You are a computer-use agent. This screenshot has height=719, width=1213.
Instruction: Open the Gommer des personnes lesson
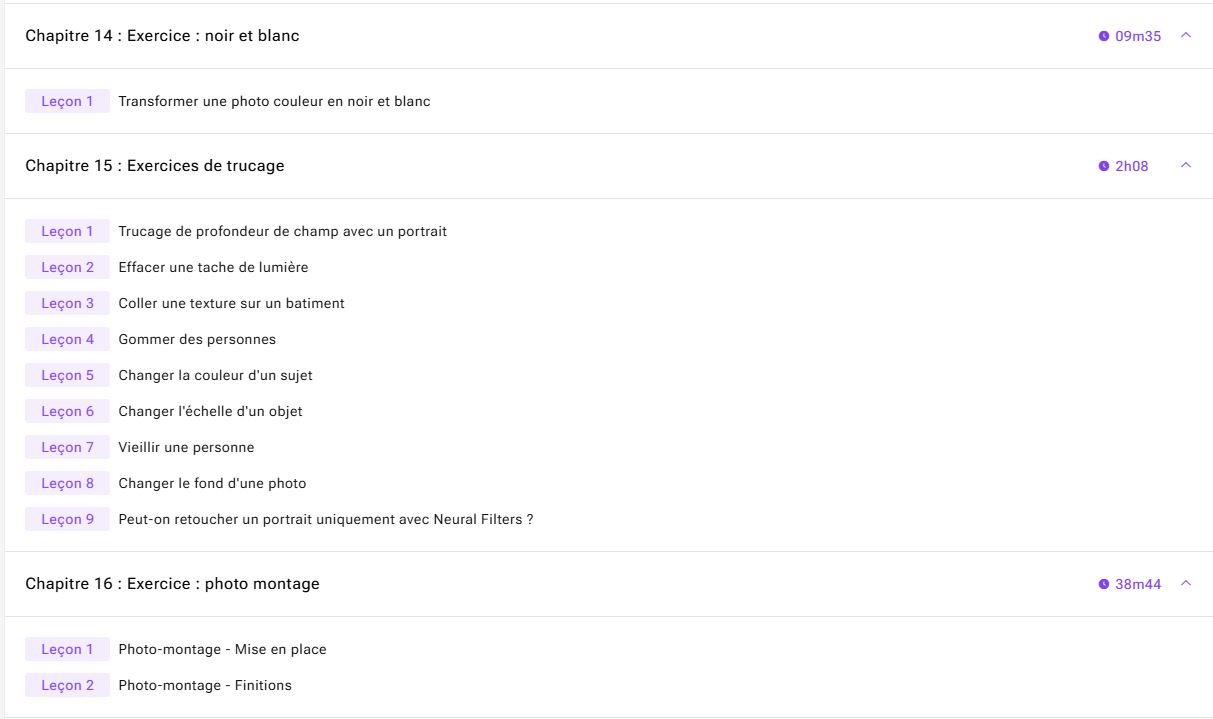[x=197, y=339]
